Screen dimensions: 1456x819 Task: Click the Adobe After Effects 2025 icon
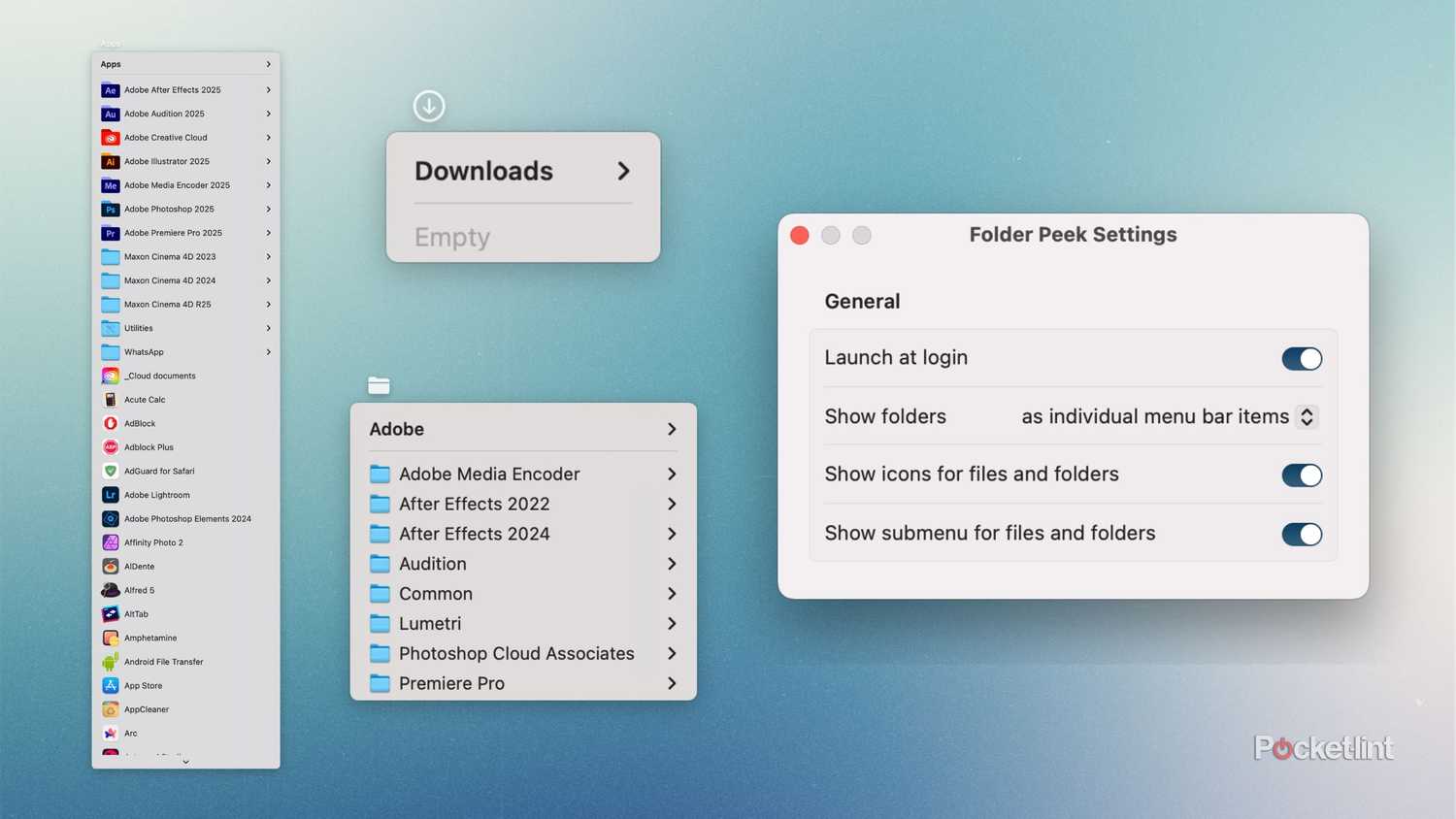pyautogui.click(x=111, y=90)
